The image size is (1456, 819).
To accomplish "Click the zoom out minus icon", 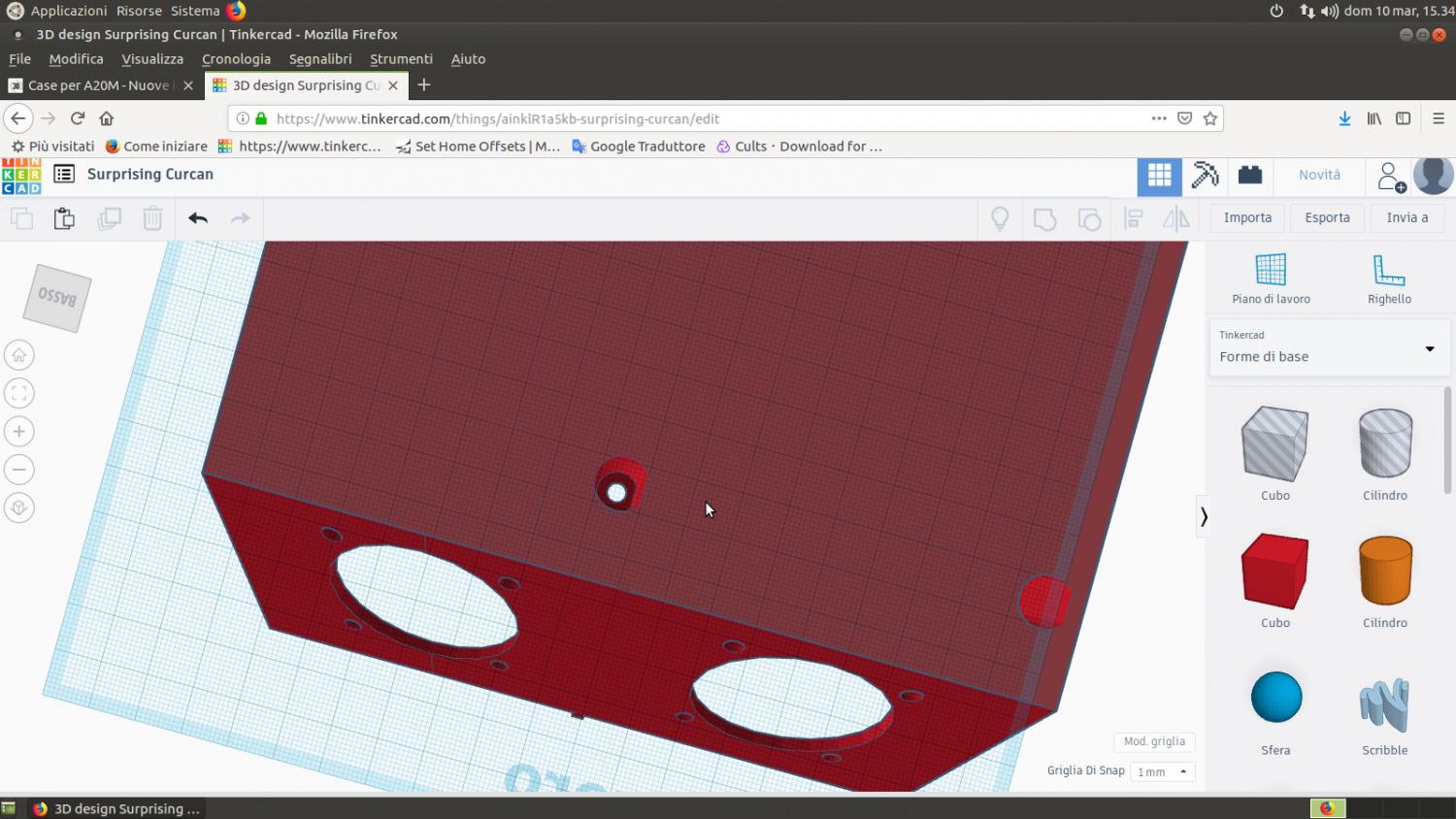I will click(19, 471).
